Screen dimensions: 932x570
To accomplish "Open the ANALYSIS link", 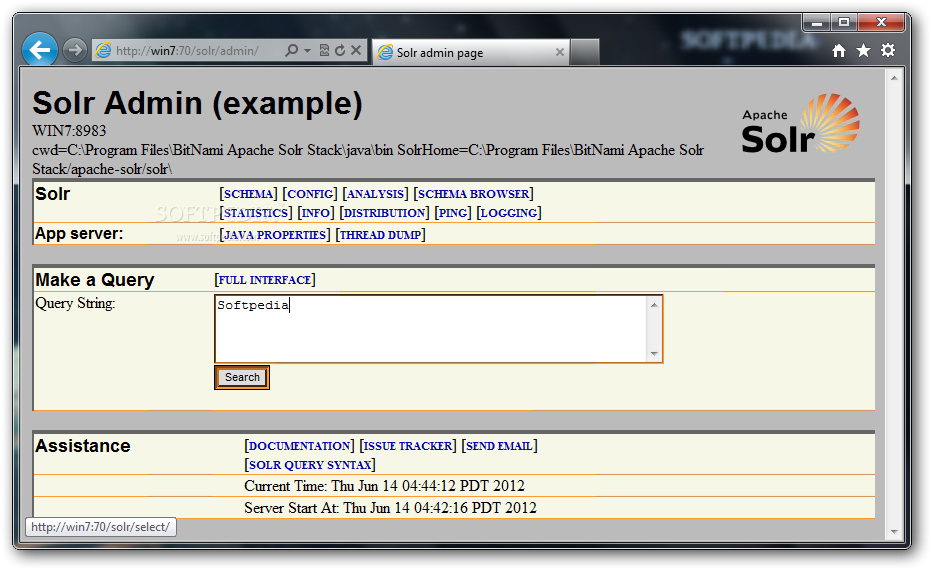I will (x=375, y=194).
